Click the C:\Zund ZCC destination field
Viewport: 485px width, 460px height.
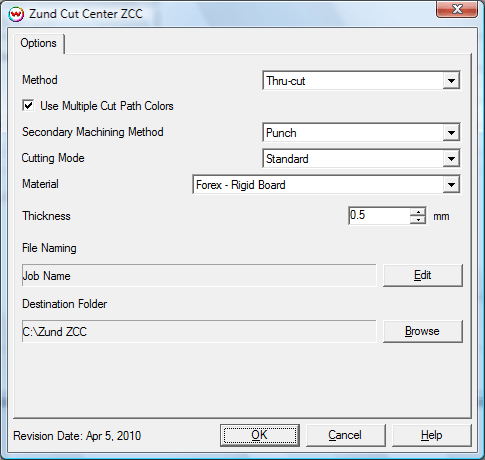click(199, 331)
